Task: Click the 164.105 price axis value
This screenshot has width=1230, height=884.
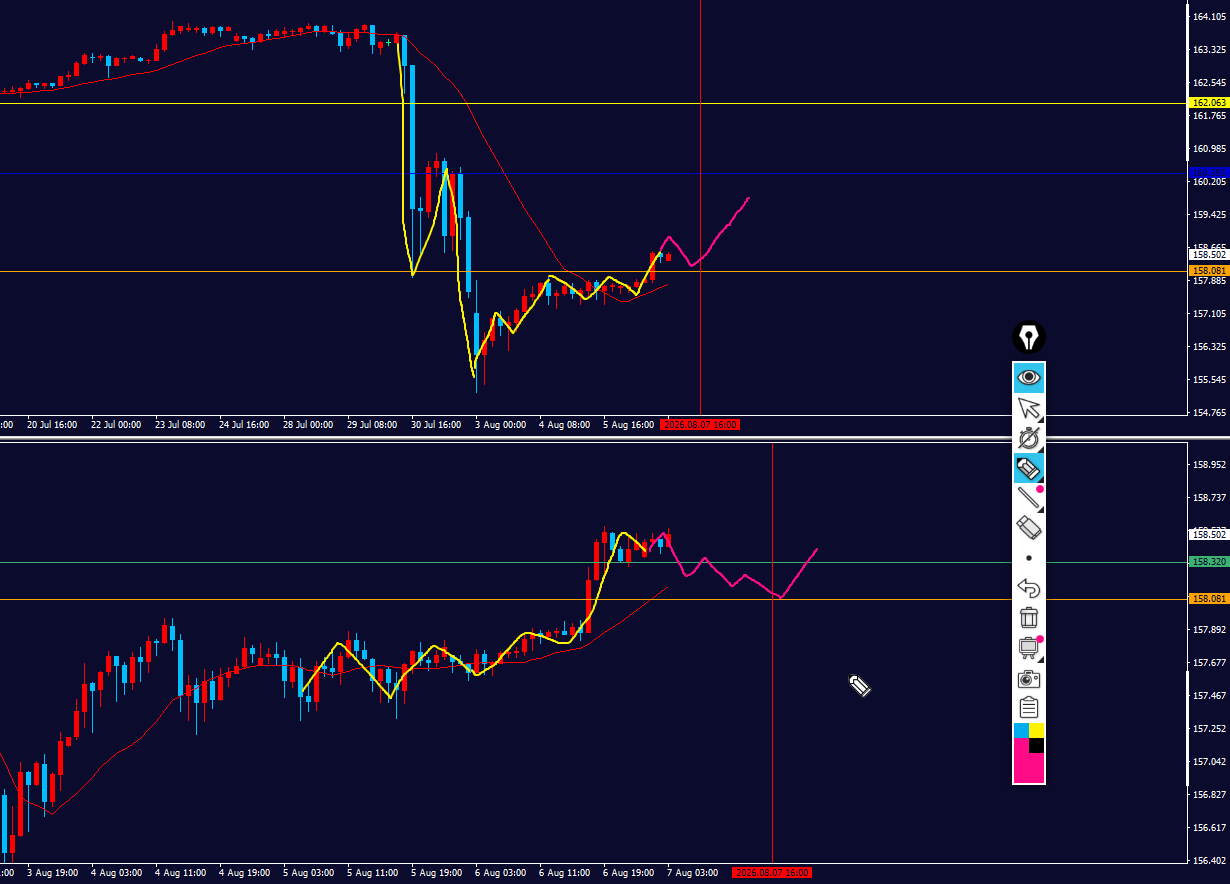Action: [x=1209, y=17]
